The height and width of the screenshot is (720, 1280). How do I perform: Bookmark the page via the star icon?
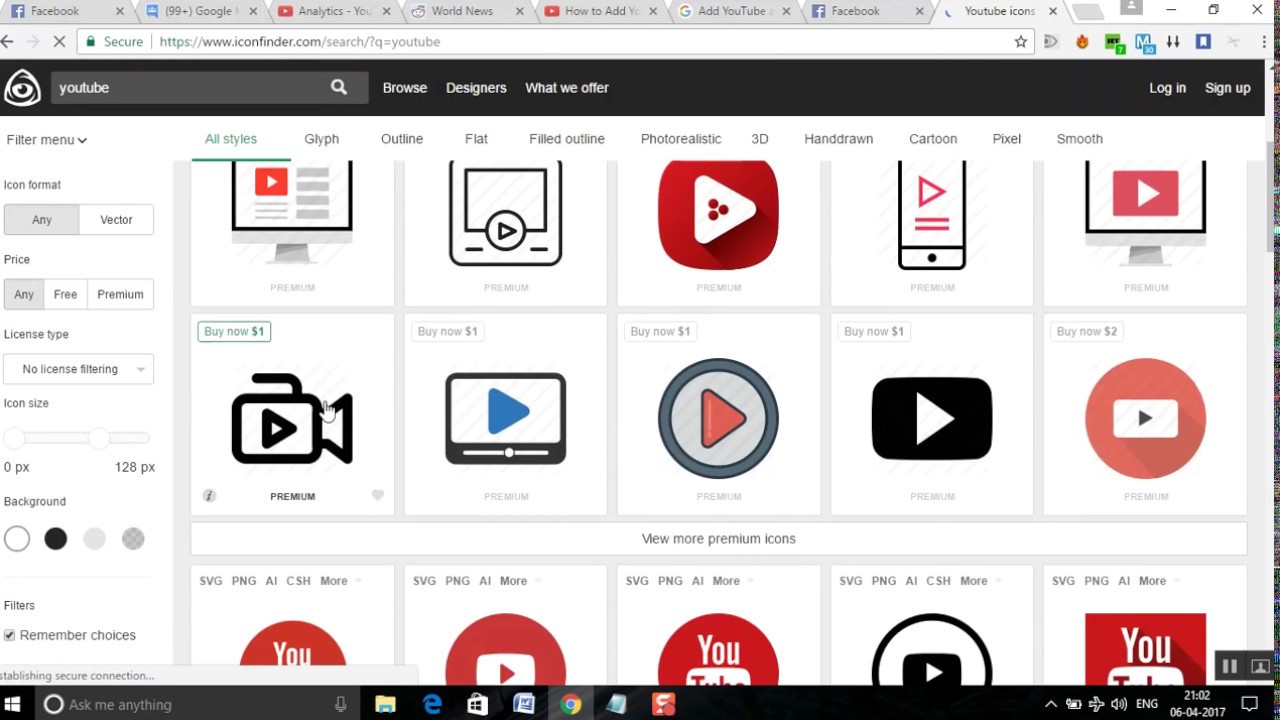(x=1019, y=41)
